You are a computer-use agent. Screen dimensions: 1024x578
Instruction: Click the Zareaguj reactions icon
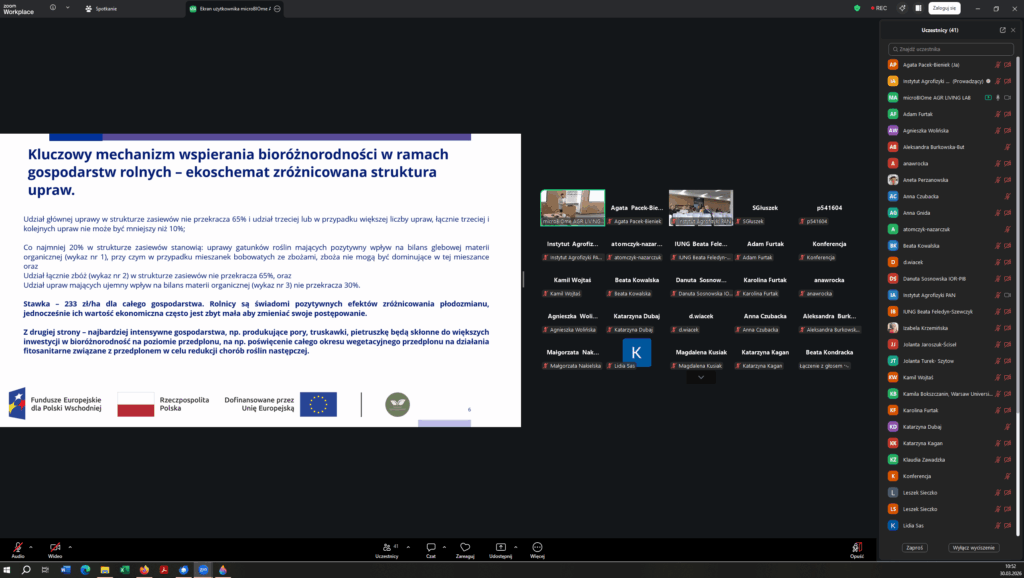[465, 547]
